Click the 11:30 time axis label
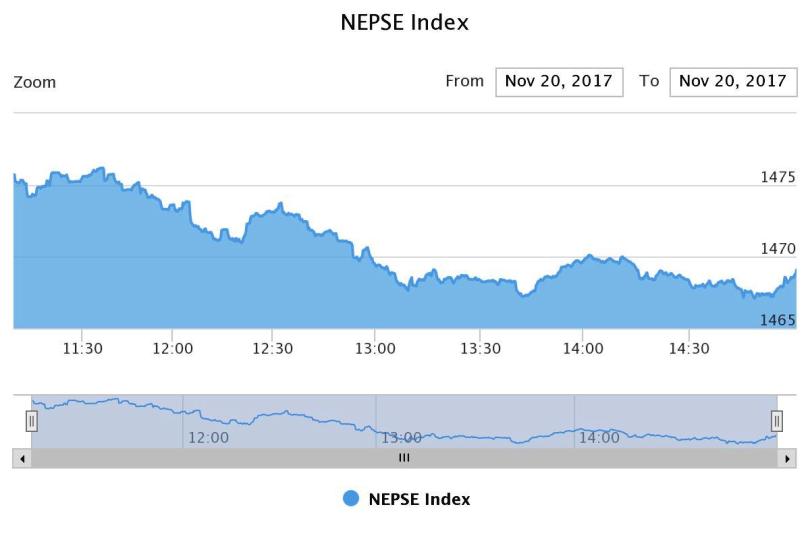 click(x=83, y=348)
